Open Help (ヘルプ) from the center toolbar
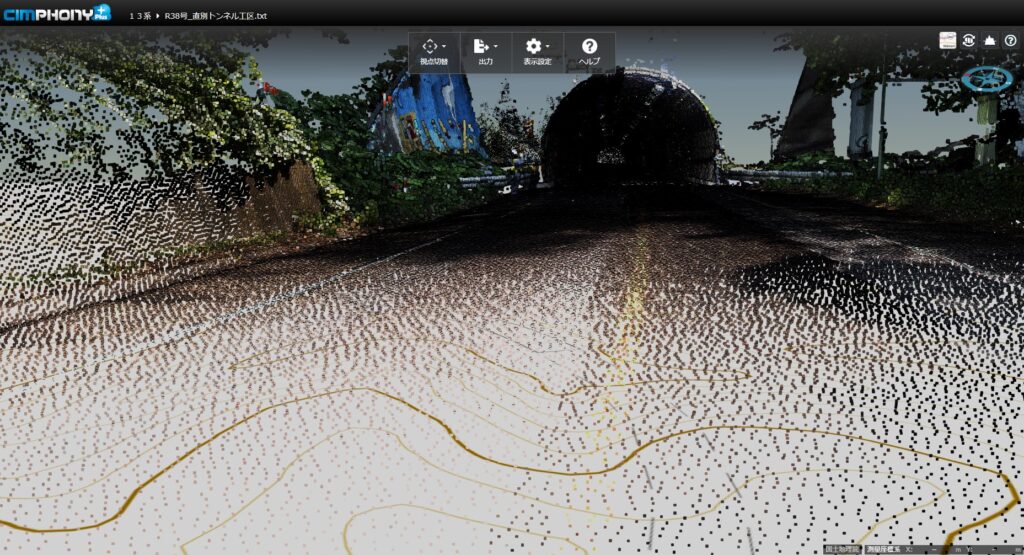This screenshot has width=1024, height=555. pyautogui.click(x=589, y=51)
